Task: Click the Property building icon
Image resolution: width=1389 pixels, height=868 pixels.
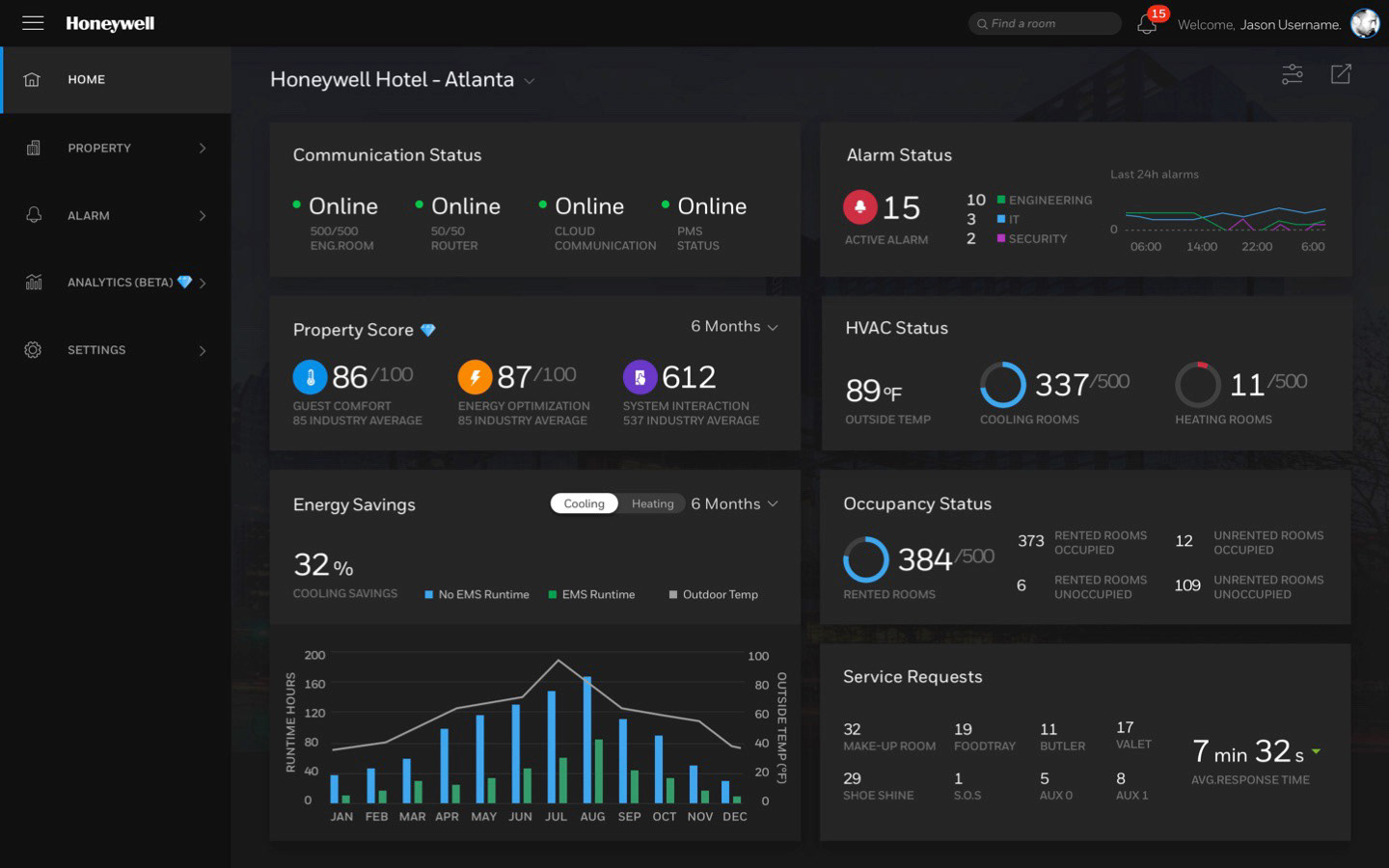Action: pyautogui.click(x=33, y=148)
